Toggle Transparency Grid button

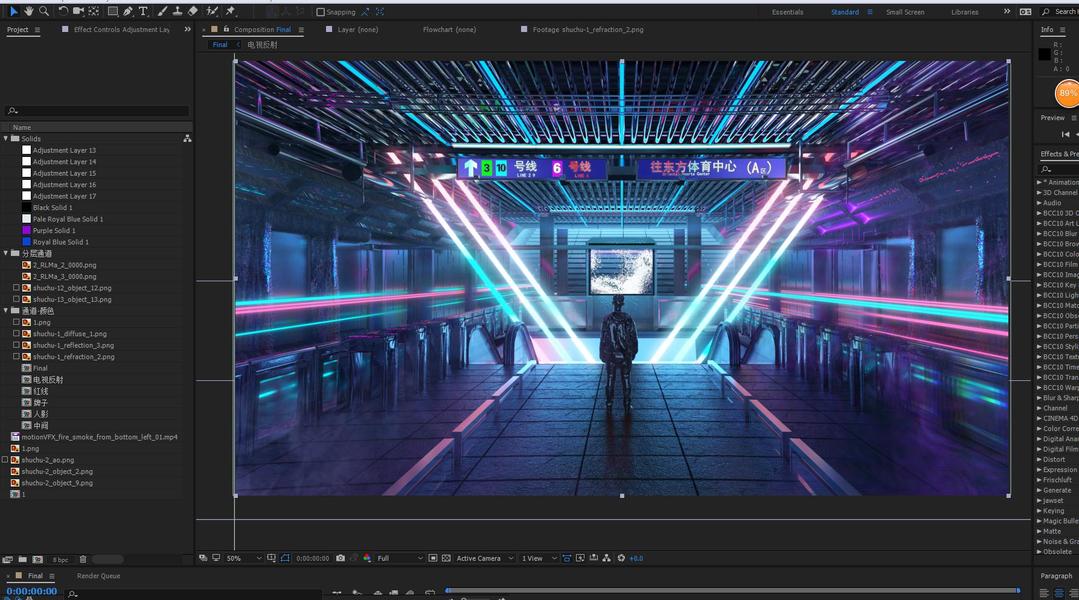446,558
